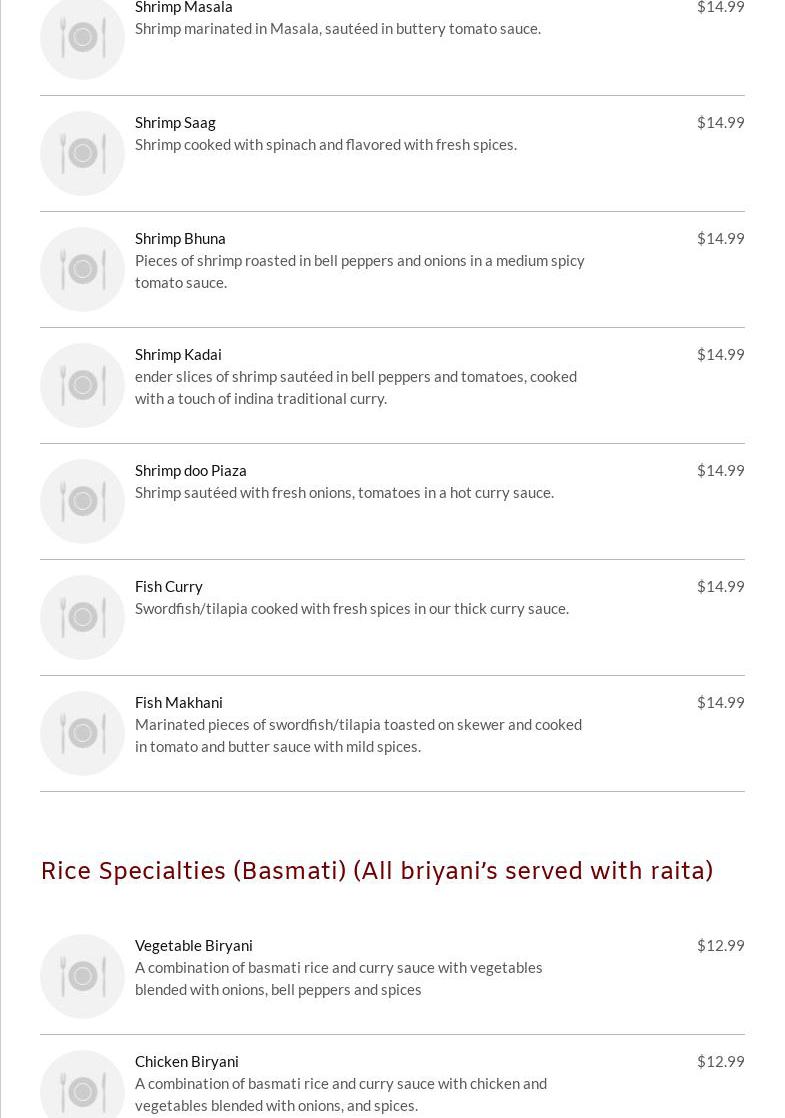Click the Vegetable Biryani plate icon
Viewport: 785px width, 1118px height.
[x=82, y=976]
